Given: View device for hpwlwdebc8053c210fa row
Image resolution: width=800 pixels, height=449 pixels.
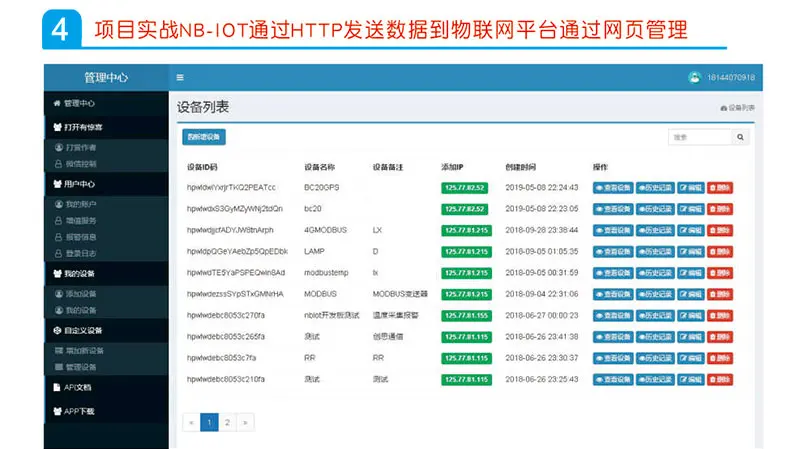Looking at the screenshot, I should [613, 380].
